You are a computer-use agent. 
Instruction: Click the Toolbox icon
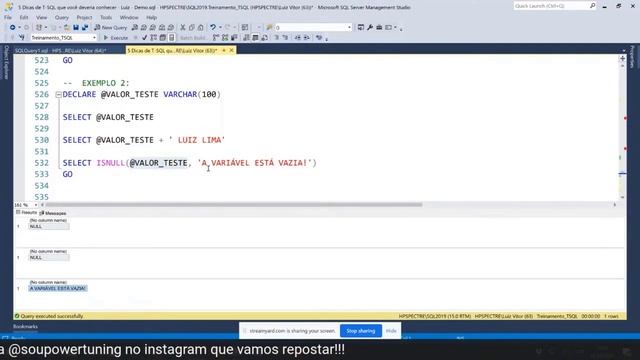tap(379, 27)
